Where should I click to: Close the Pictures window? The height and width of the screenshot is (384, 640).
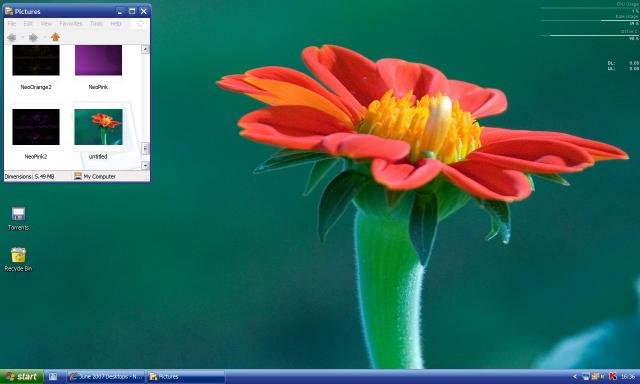[144, 11]
